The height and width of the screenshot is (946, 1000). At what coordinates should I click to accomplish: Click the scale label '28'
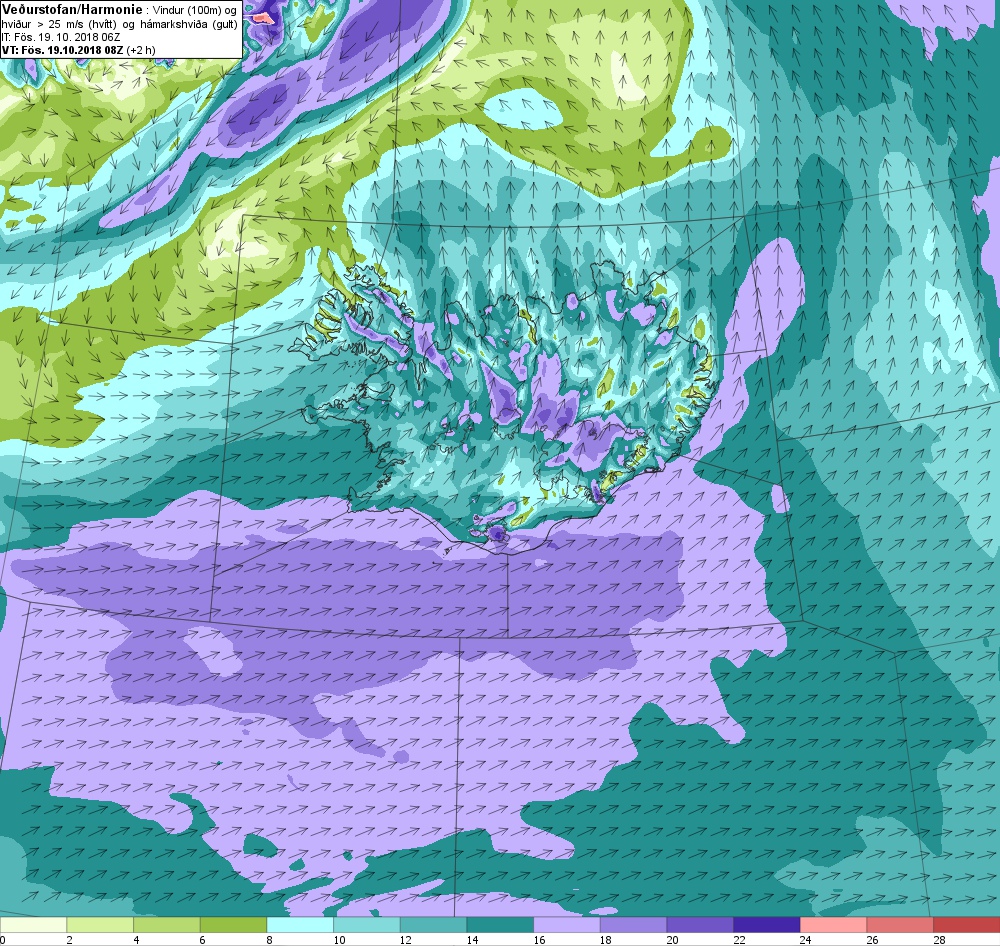[939, 940]
